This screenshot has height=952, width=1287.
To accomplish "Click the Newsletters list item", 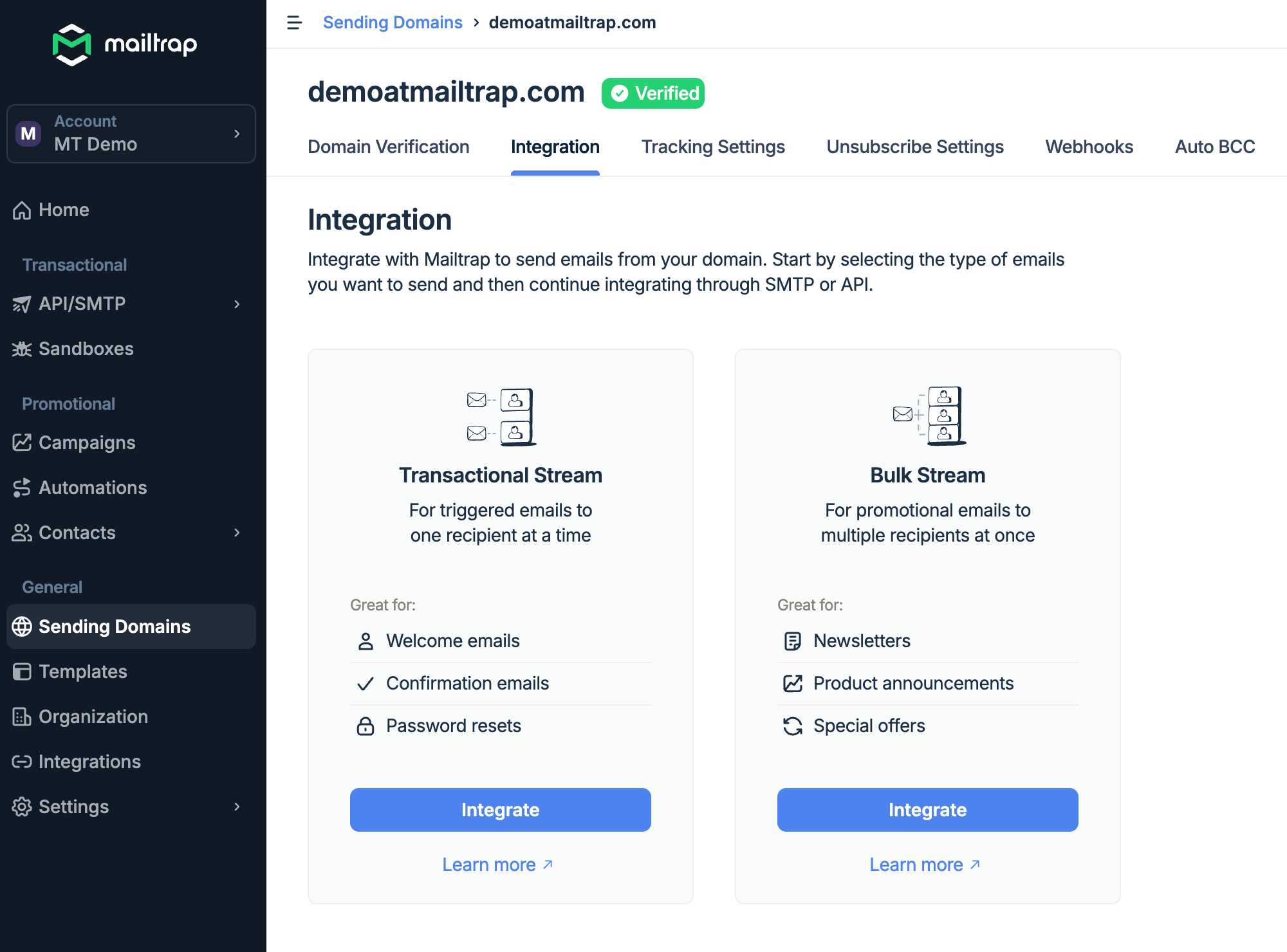I will pos(928,641).
